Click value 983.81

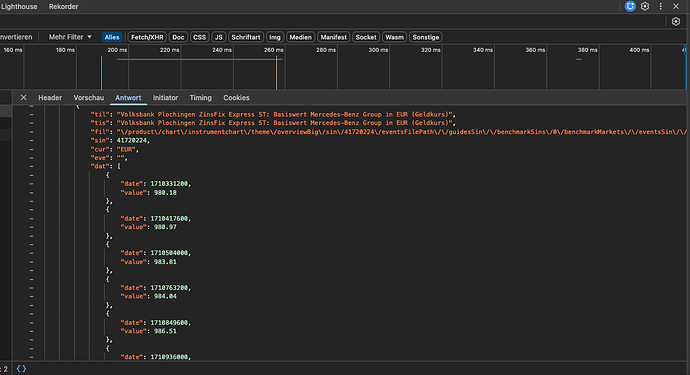click(x=165, y=262)
